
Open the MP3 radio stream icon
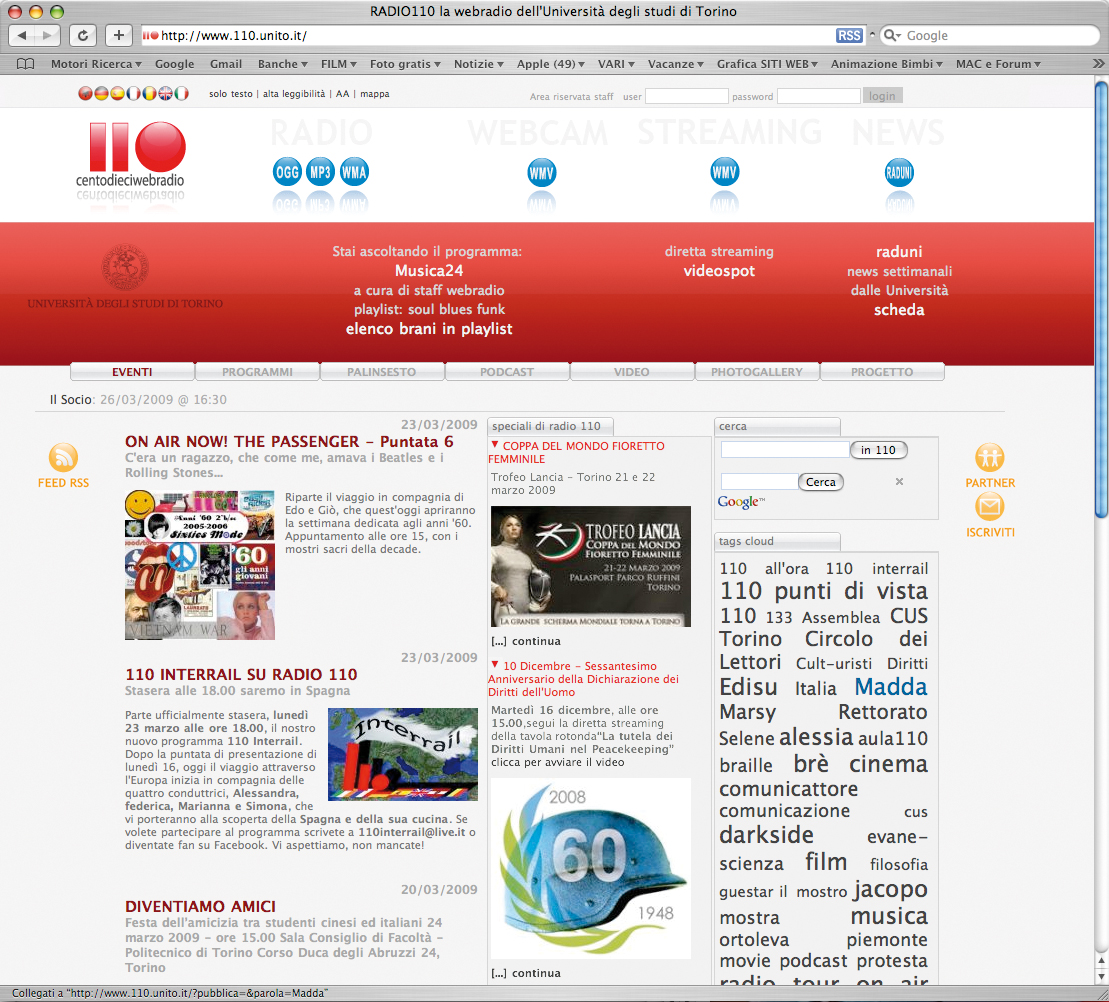coord(320,172)
